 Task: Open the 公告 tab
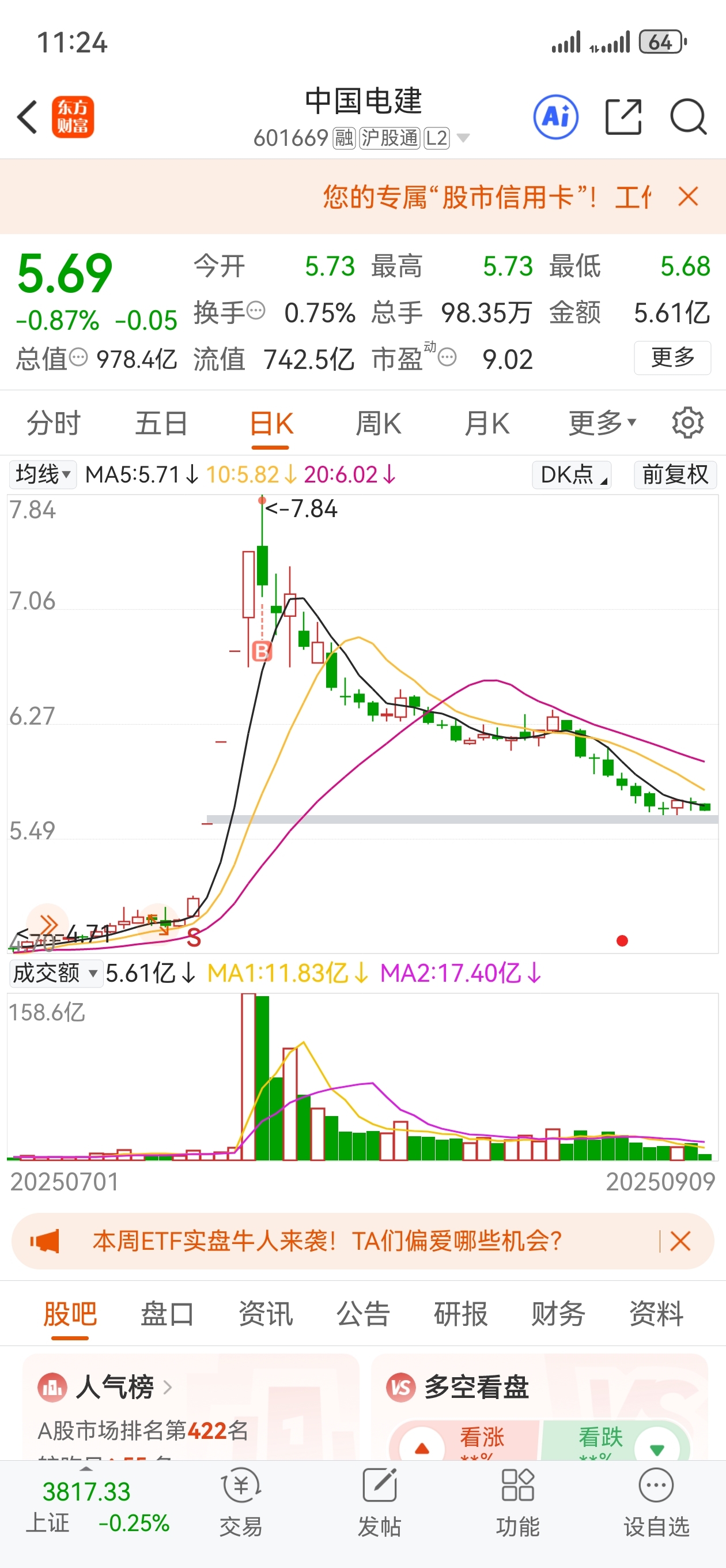coord(362,1314)
